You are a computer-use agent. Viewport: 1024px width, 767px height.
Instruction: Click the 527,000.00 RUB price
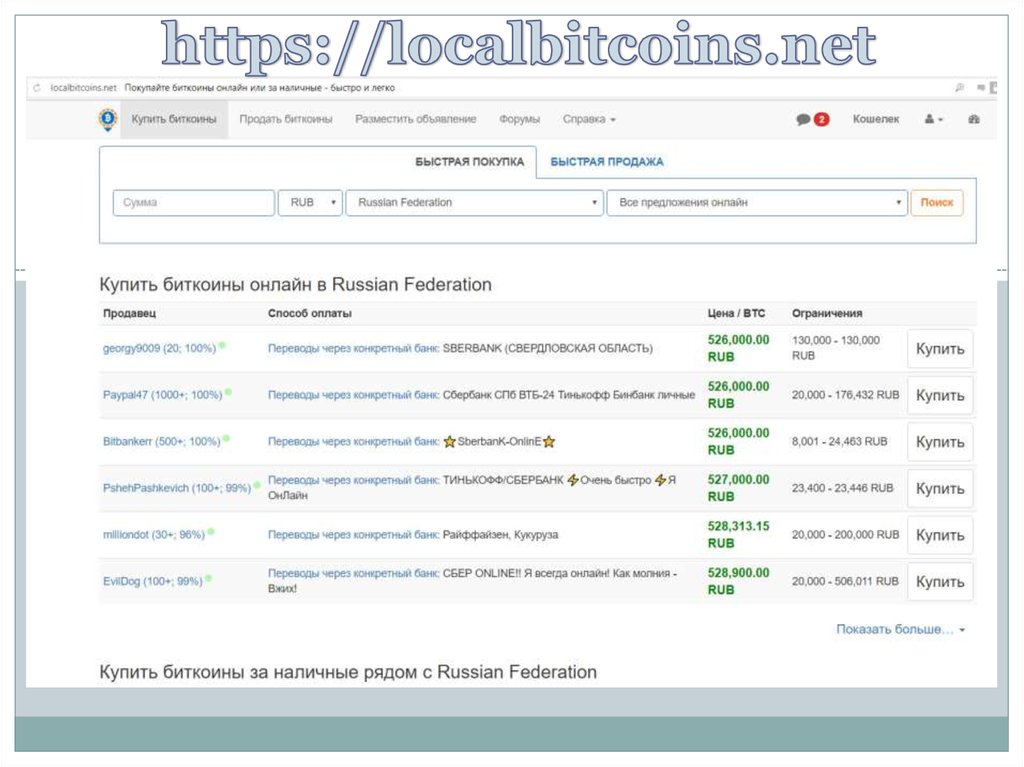738,488
